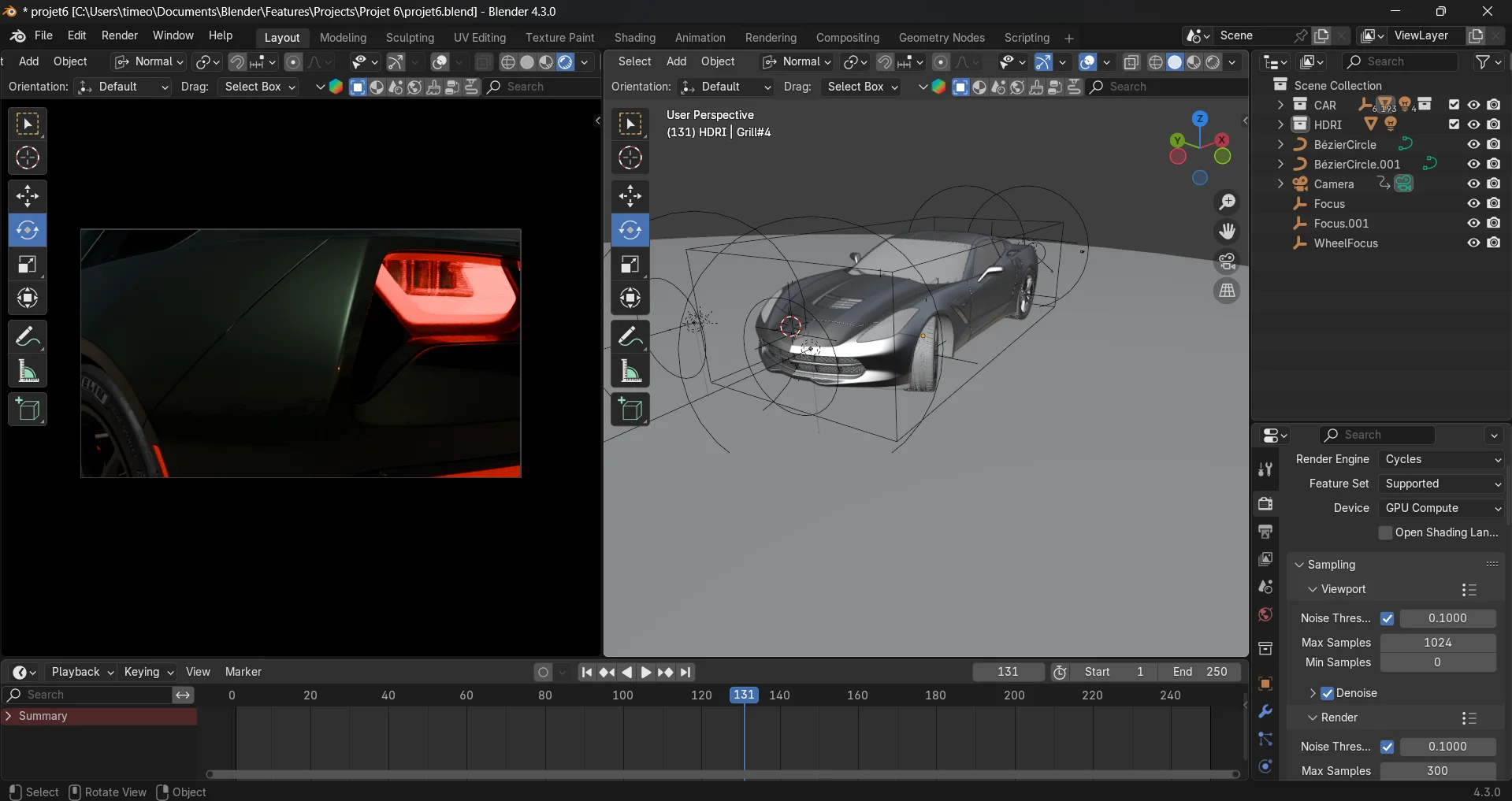1512x801 pixels.
Task: Select the Add Cube tool in left viewport
Action: (28, 410)
